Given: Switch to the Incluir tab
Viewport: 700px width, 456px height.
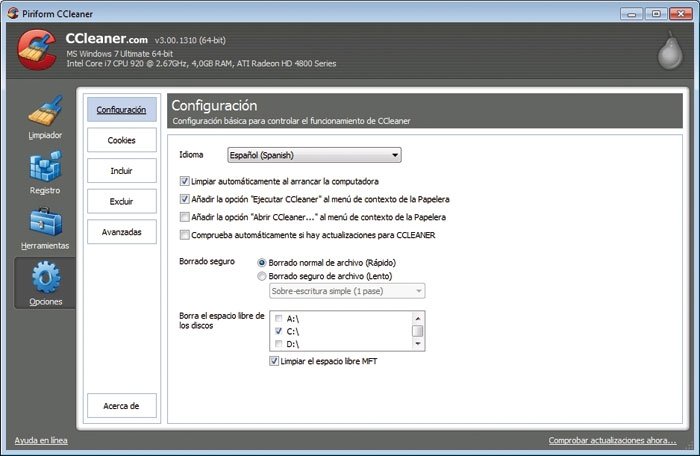Looking at the screenshot, I should tap(121, 171).
